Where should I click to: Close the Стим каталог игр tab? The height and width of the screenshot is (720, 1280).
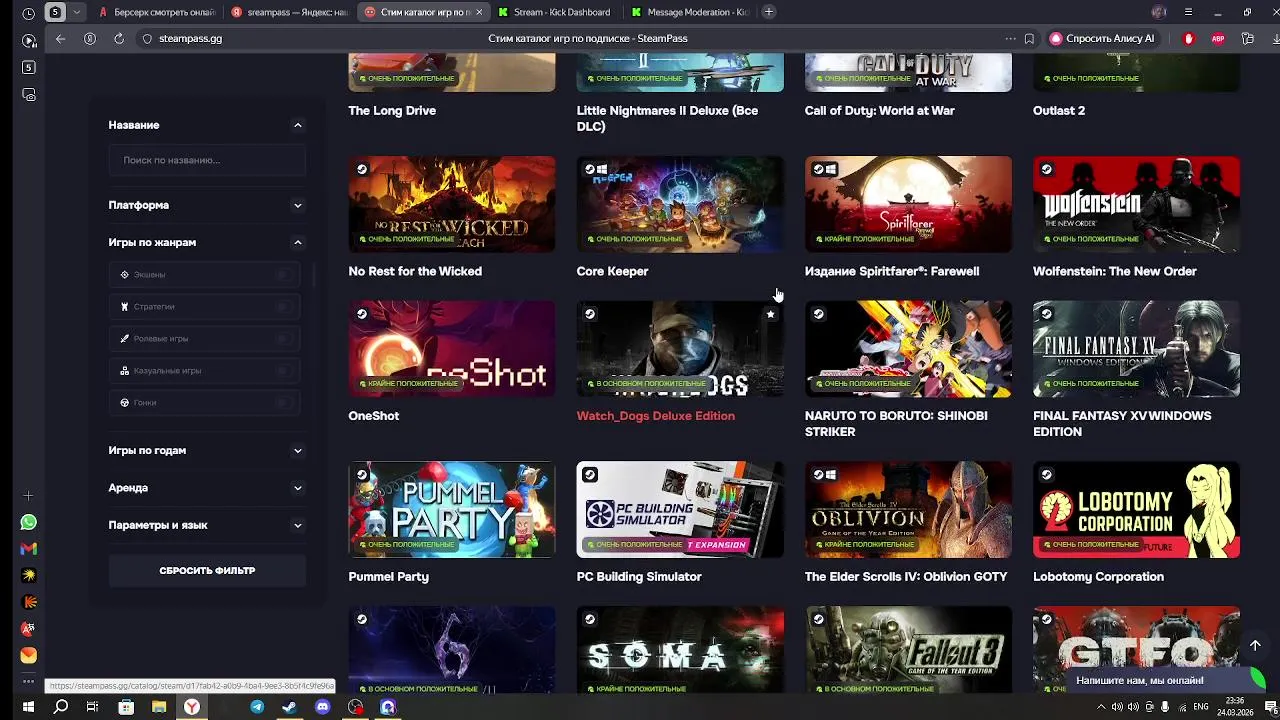pyautogui.click(x=480, y=12)
